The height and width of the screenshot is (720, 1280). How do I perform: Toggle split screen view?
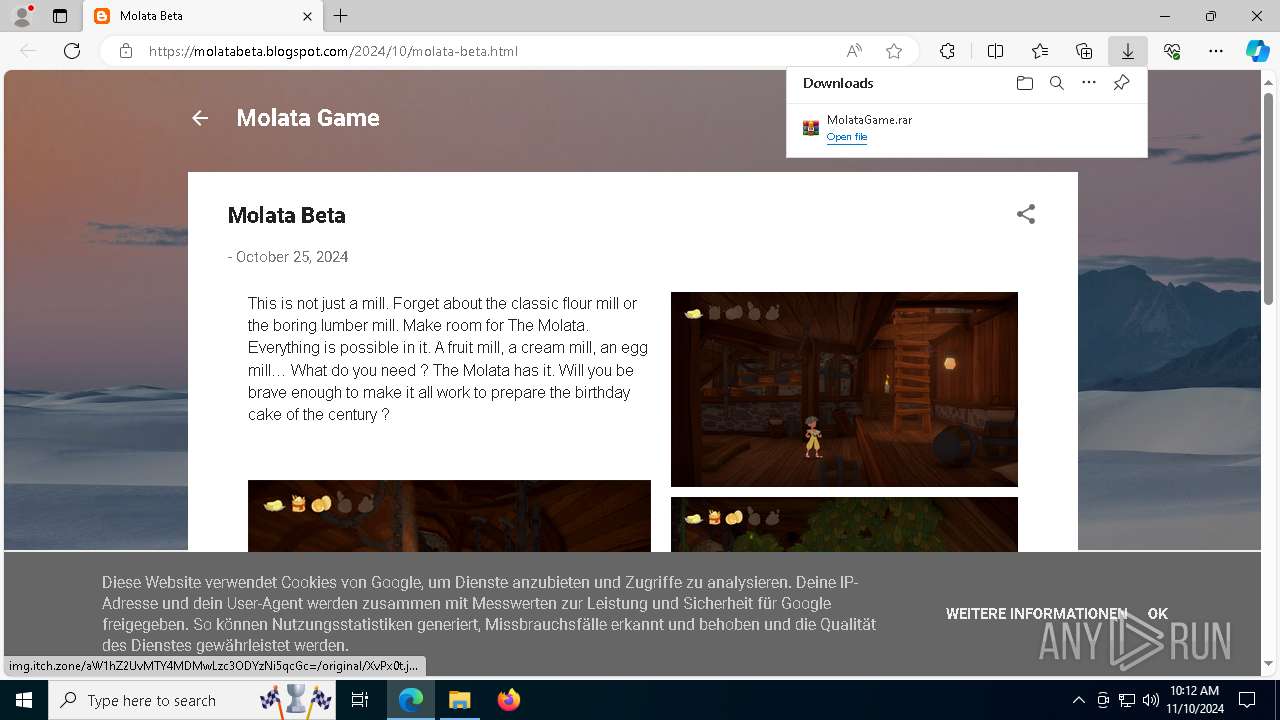click(x=995, y=51)
